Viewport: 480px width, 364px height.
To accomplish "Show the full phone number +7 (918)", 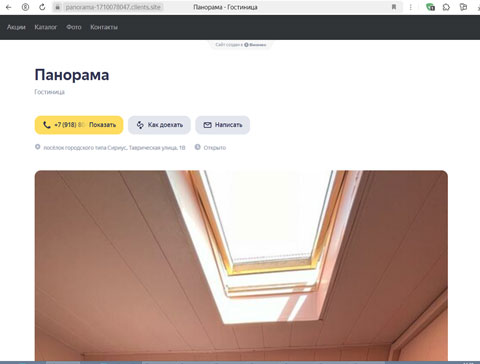I will point(79,125).
